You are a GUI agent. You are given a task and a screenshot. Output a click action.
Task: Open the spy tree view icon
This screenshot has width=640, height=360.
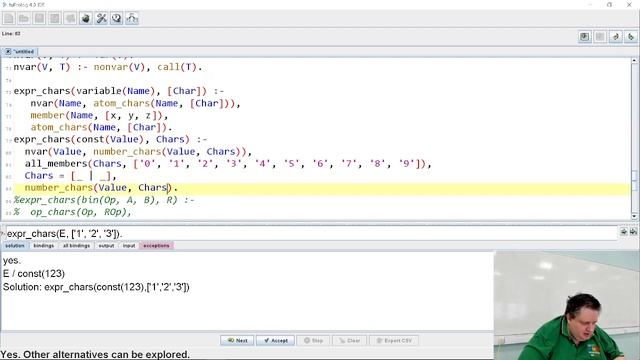(x=132, y=18)
